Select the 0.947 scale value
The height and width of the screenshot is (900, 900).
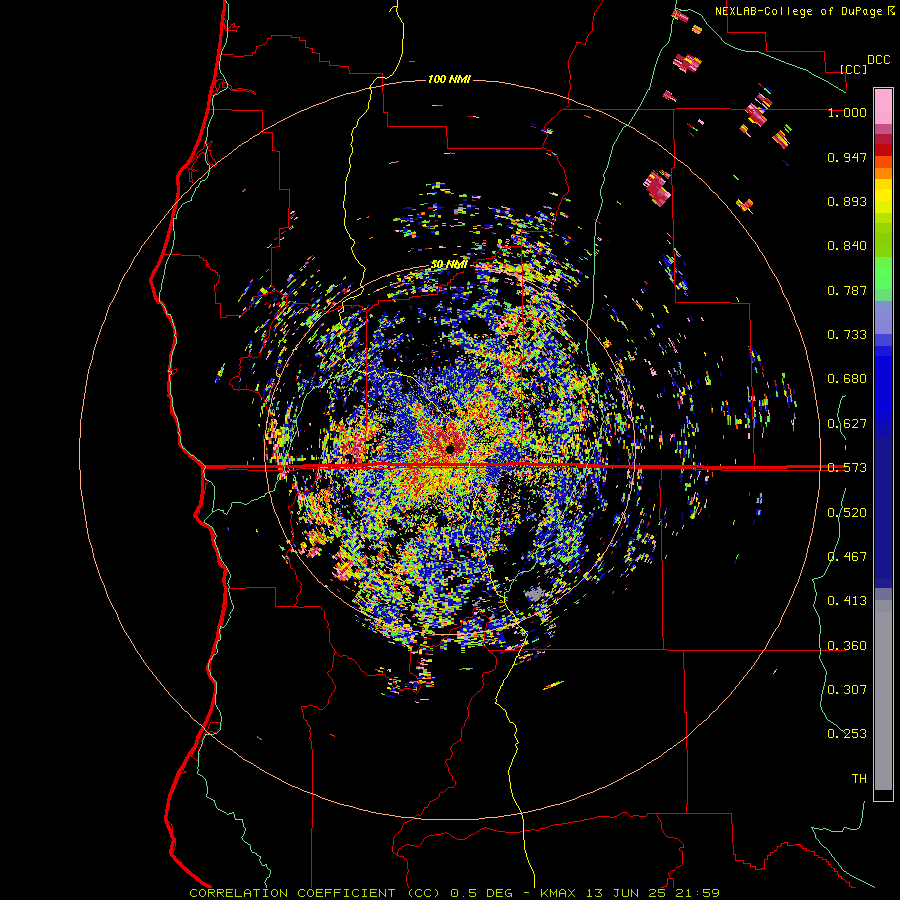847,157
